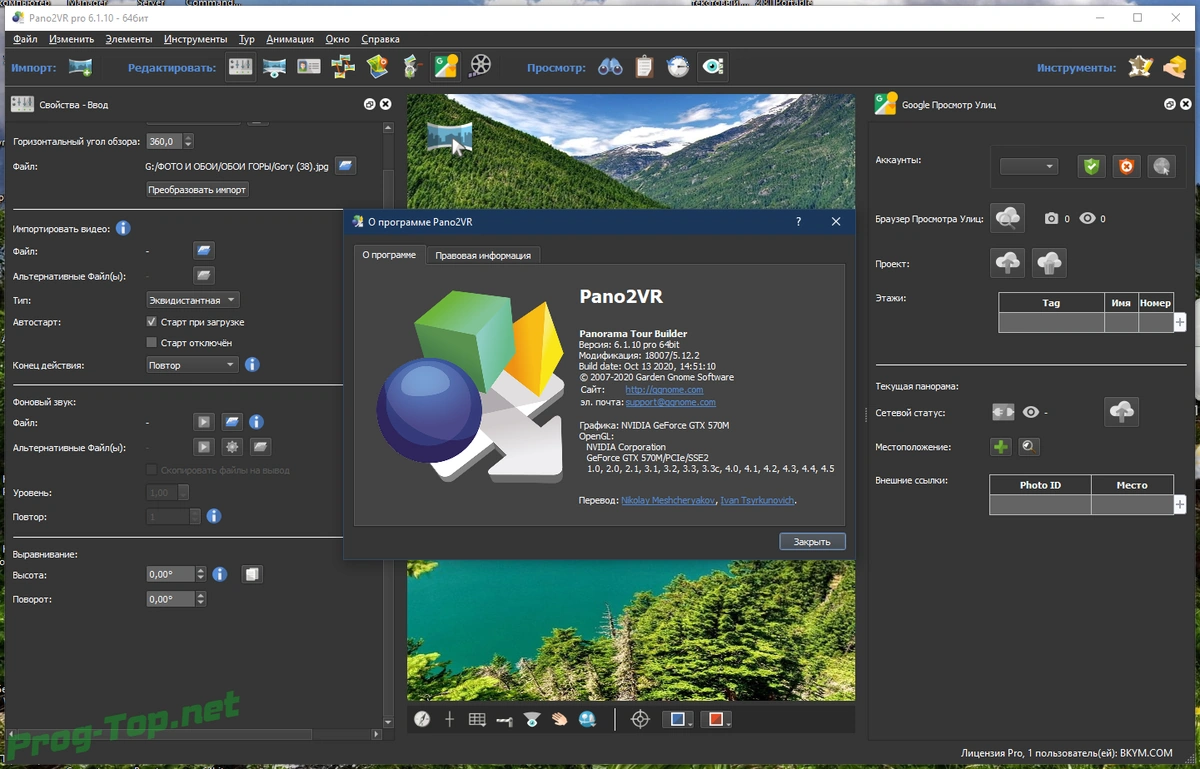Open the Output clipboard icon
The height and width of the screenshot is (769, 1200).
pyautogui.click(x=645, y=67)
